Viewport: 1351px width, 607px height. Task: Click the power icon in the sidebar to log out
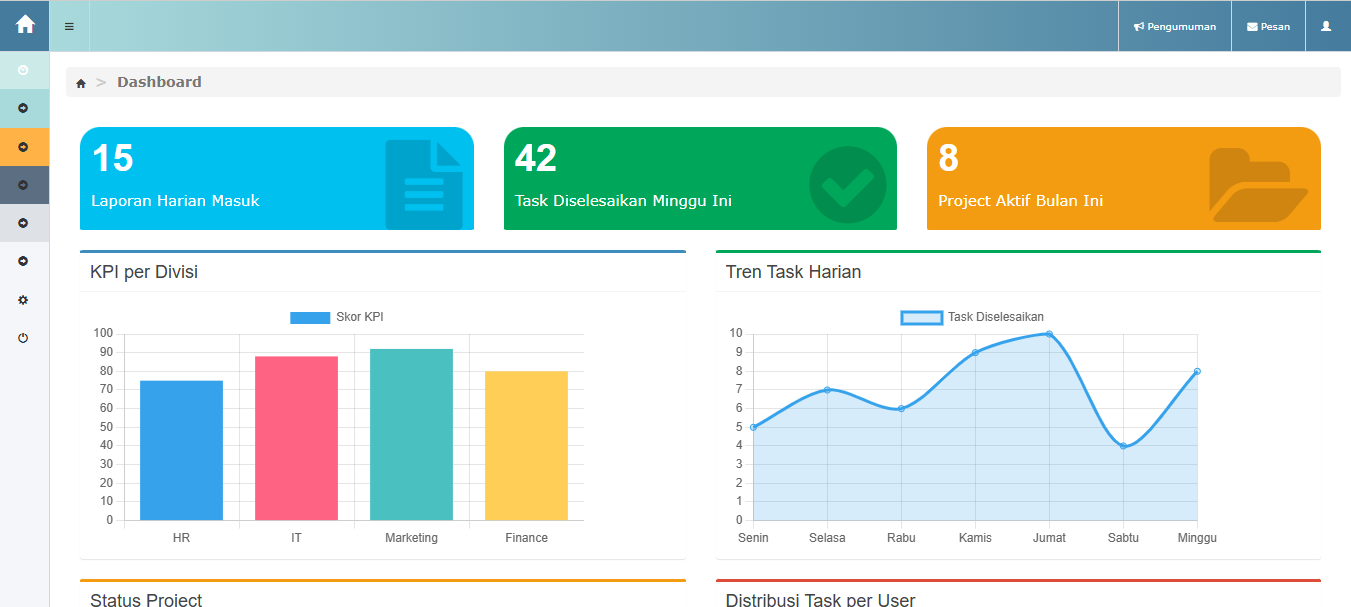pyautogui.click(x=23, y=338)
